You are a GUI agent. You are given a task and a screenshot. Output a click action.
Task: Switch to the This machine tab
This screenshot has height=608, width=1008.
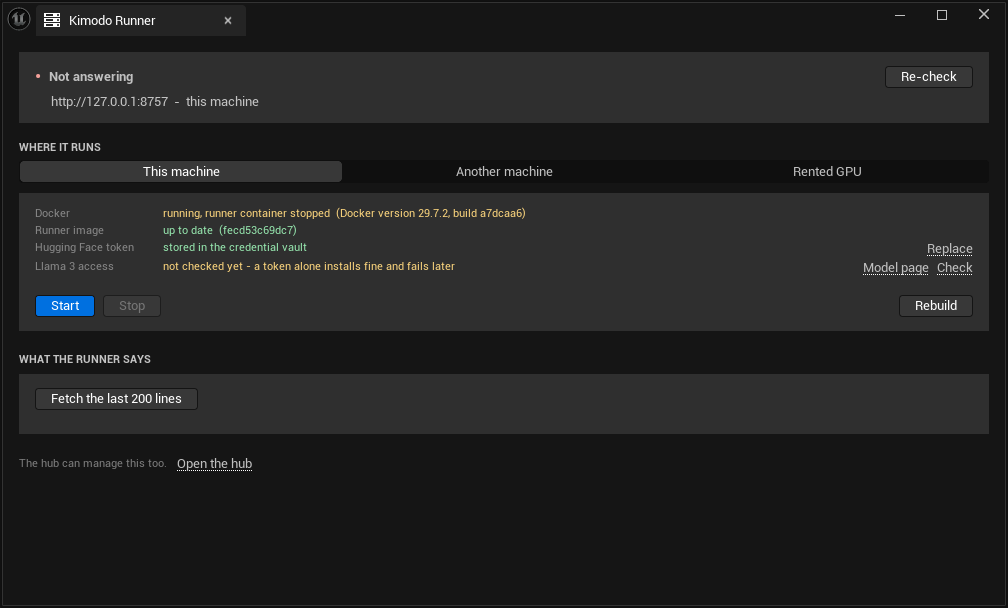(x=181, y=172)
